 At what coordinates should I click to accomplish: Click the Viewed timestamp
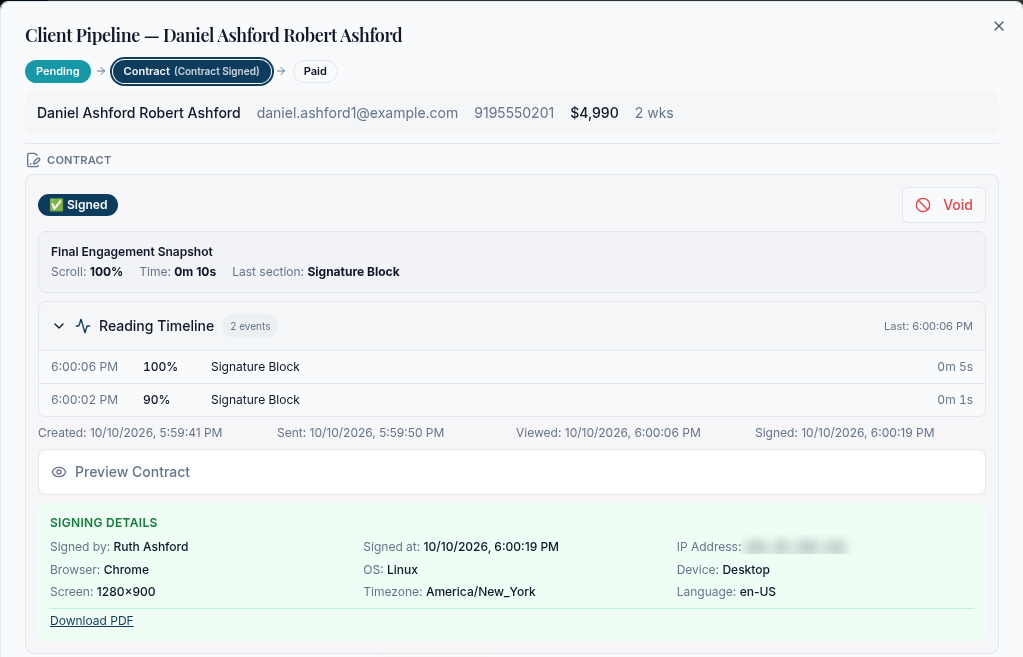point(608,433)
